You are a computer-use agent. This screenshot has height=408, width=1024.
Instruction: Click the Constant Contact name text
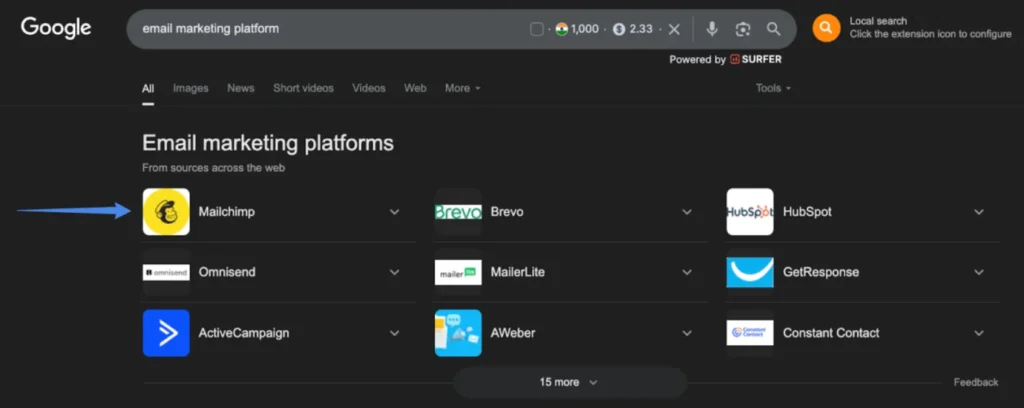click(831, 333)
